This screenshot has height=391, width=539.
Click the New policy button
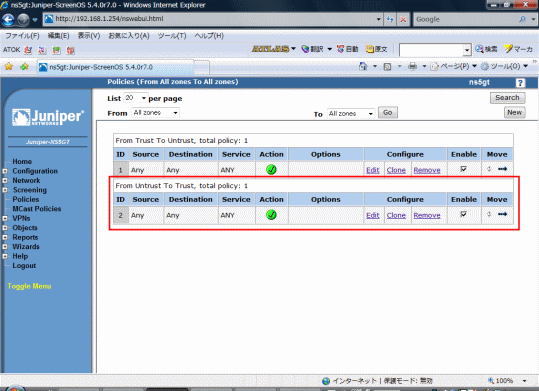(x=515, y=112)
